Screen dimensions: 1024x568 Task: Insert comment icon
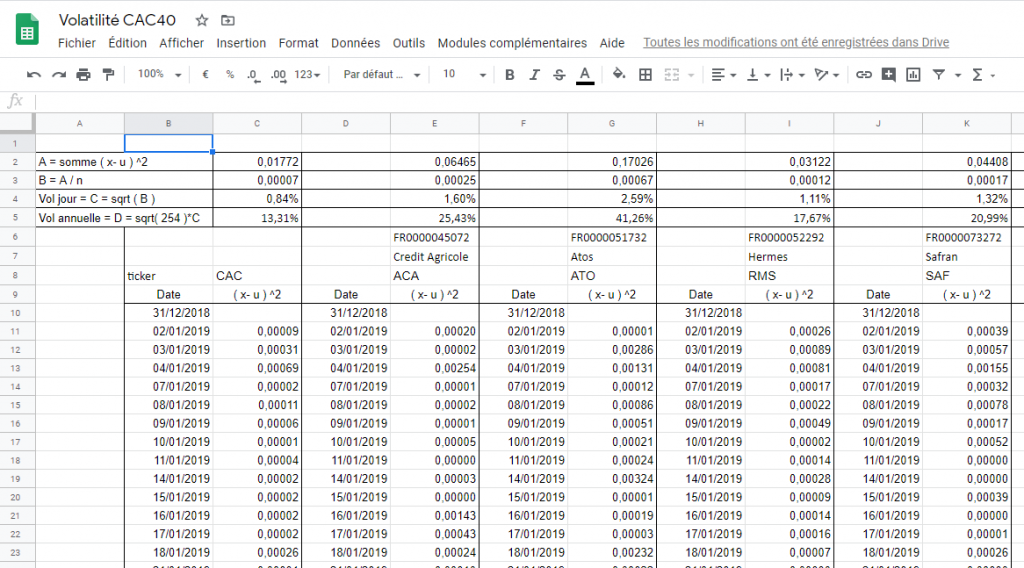coord(888,74)
